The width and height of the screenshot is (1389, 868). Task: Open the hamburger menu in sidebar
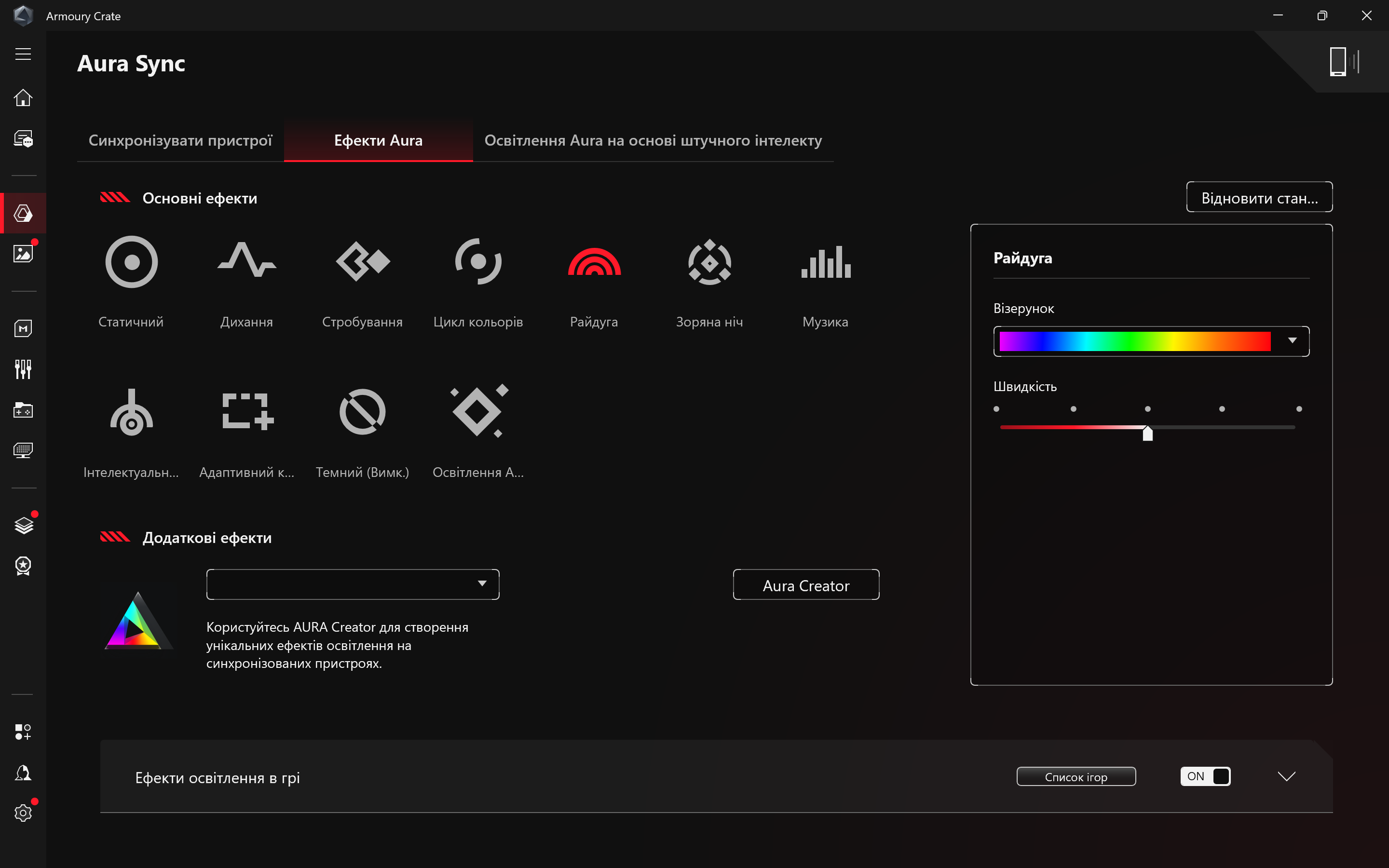(23, 54)
